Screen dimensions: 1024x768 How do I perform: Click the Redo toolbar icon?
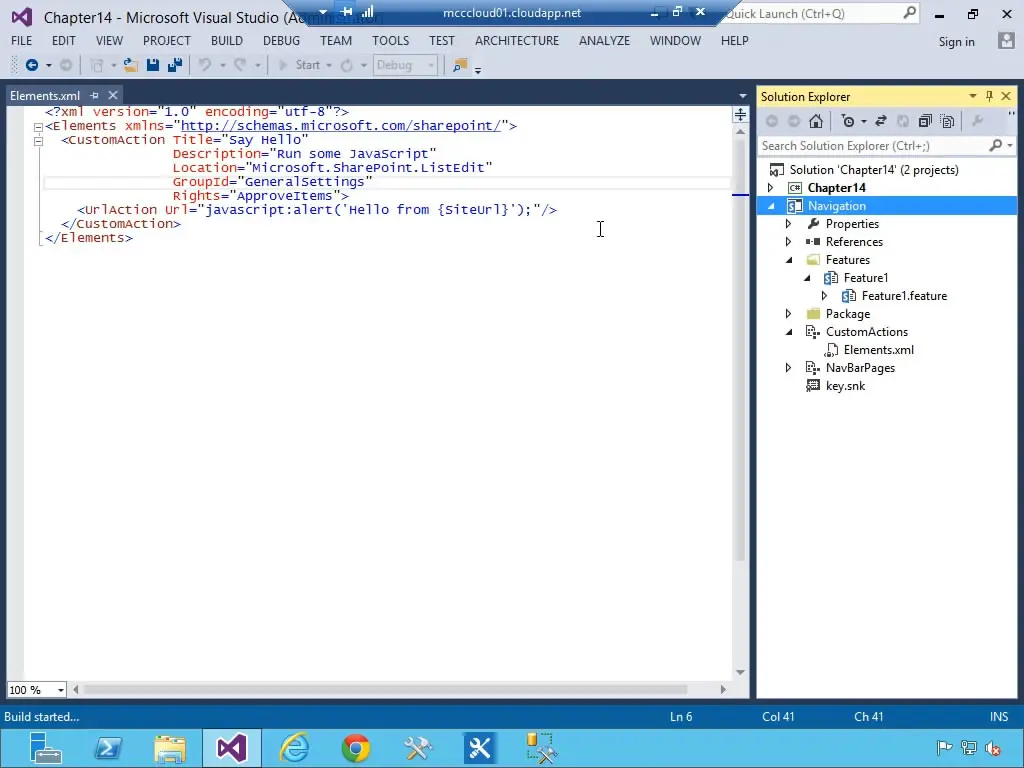click(x=240, y=65)
